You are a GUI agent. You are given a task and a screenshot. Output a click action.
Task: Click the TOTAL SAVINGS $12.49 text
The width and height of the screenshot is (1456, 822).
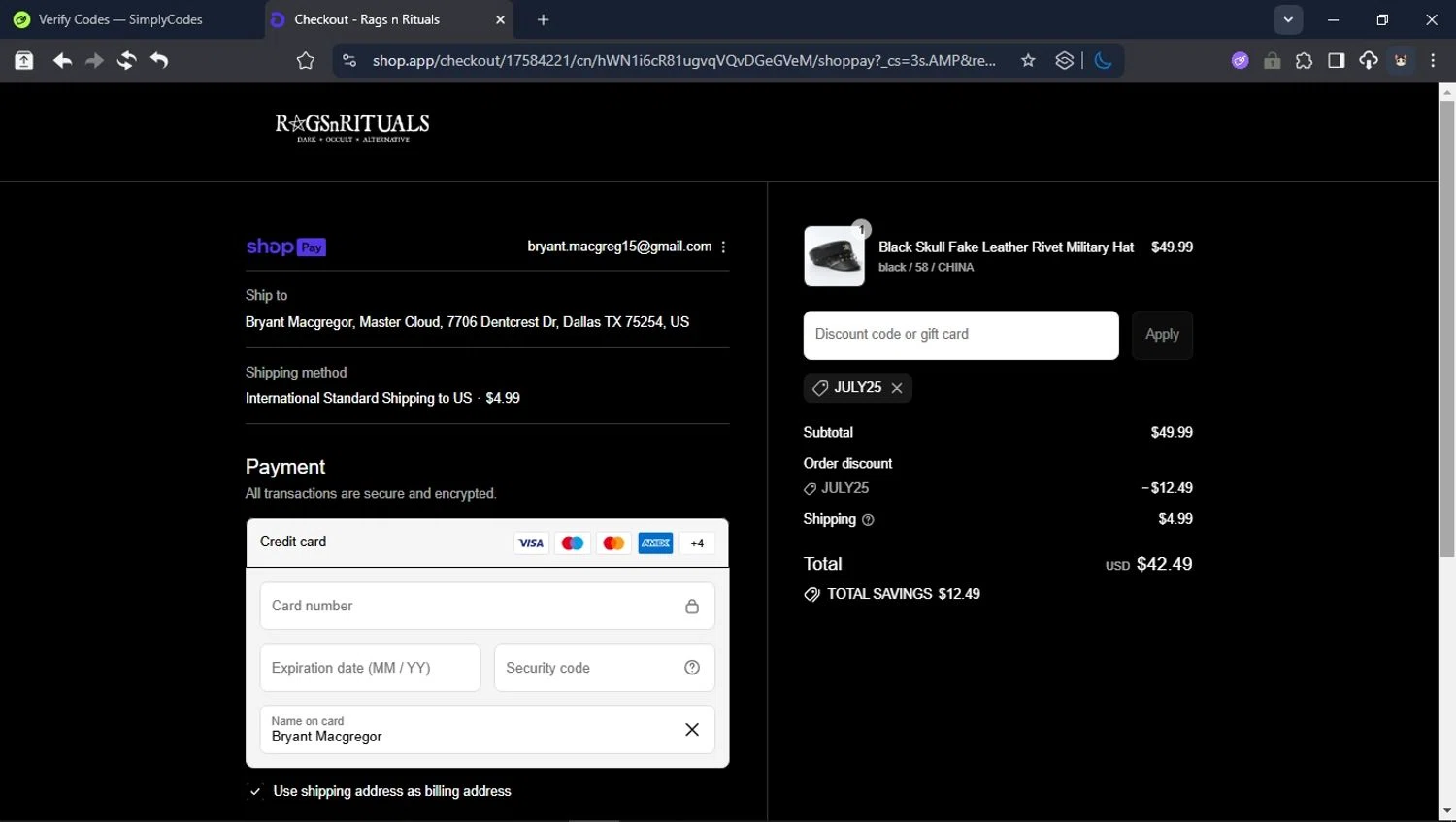903,594
